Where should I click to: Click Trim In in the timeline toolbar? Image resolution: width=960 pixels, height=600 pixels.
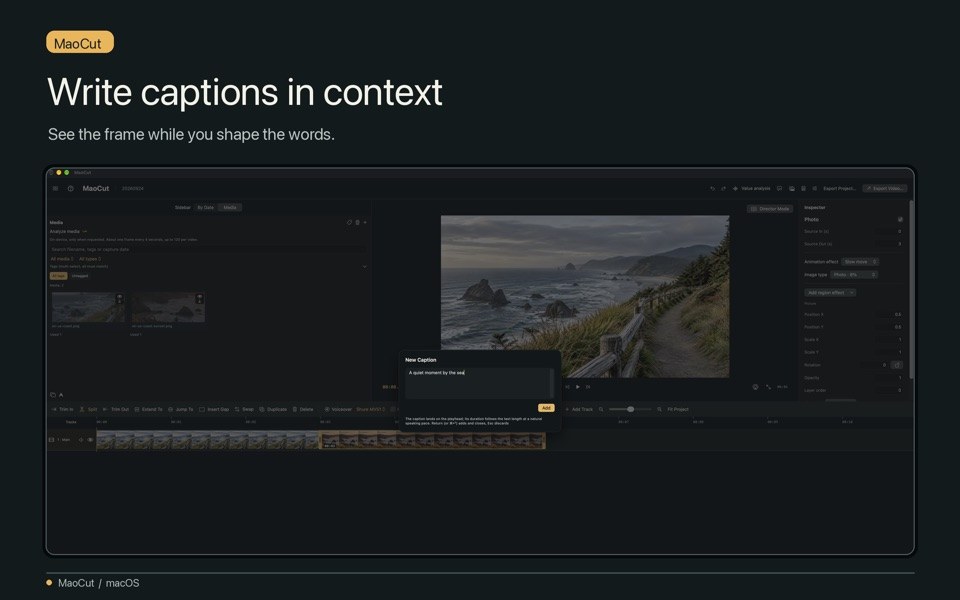click(x=62, y=409)
